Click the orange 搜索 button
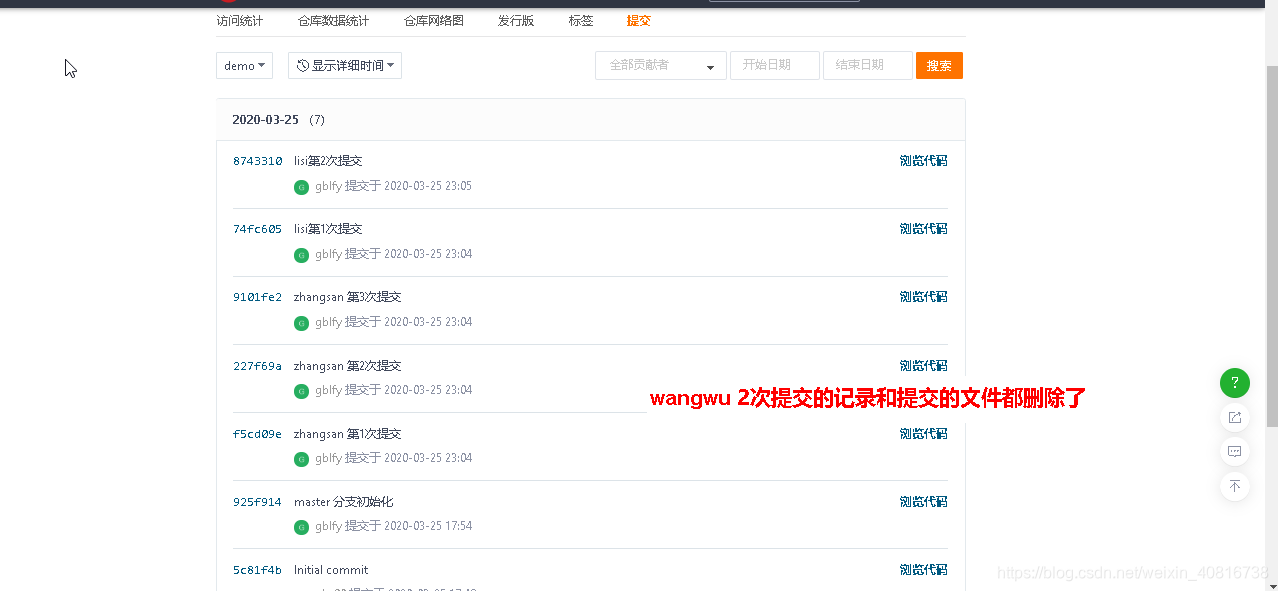 point(939,66)
